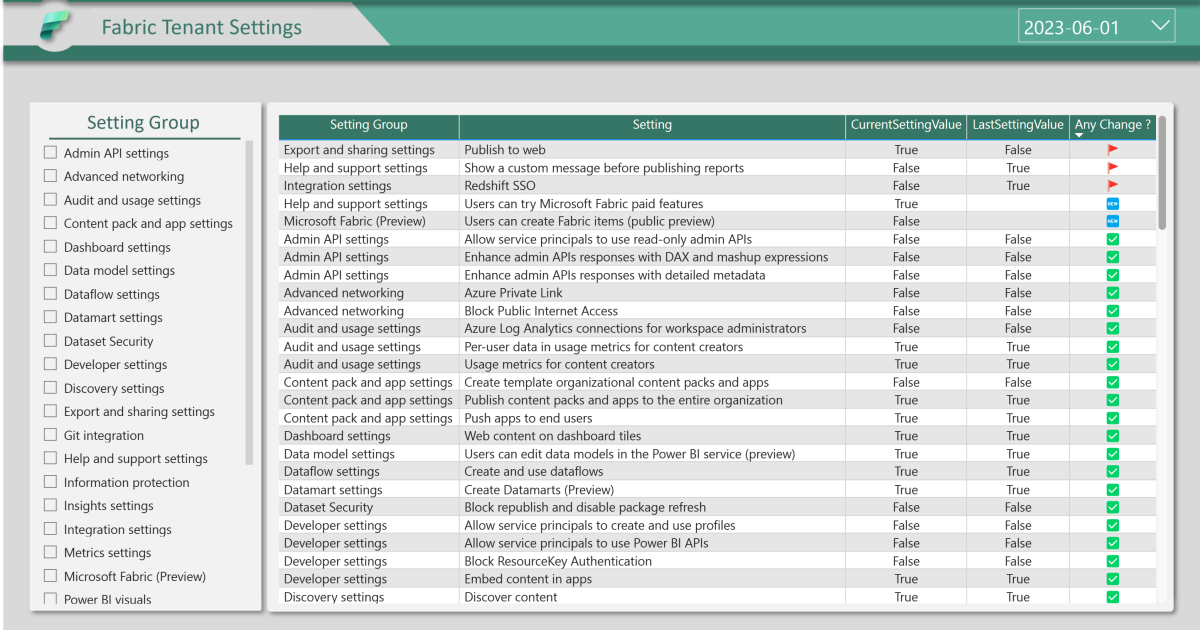Click green check icon for Azure Private Link
1200x630 pixels.
[1113, 293]
